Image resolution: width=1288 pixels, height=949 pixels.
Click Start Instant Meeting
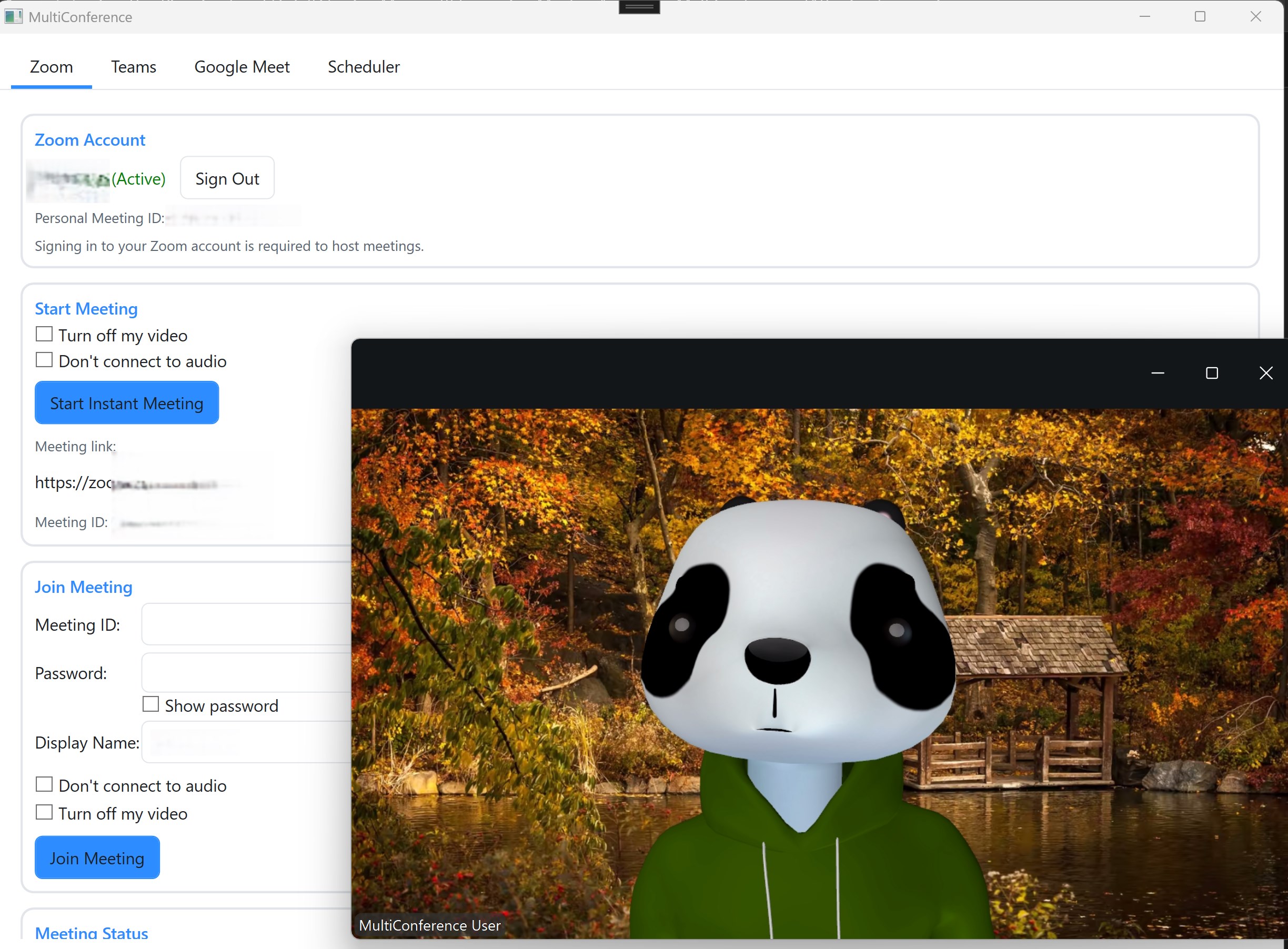pyautogui.click(x=126, y=402)
